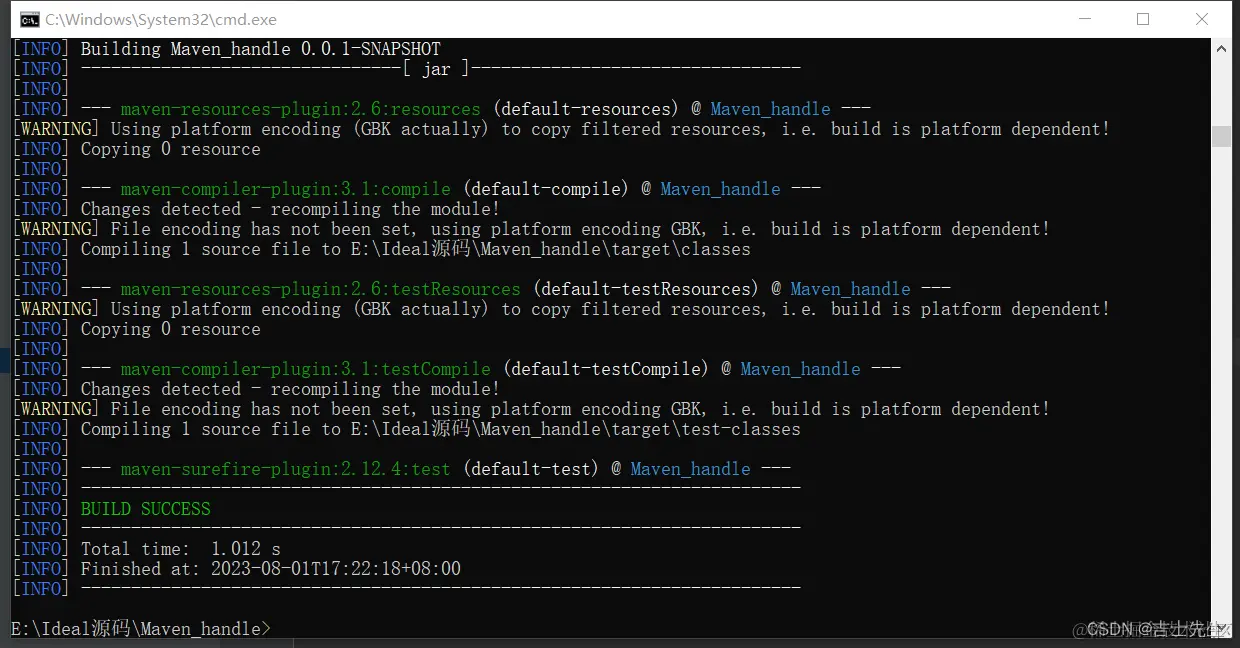
Task: Click the (default-compile) text
Action: 546,189
